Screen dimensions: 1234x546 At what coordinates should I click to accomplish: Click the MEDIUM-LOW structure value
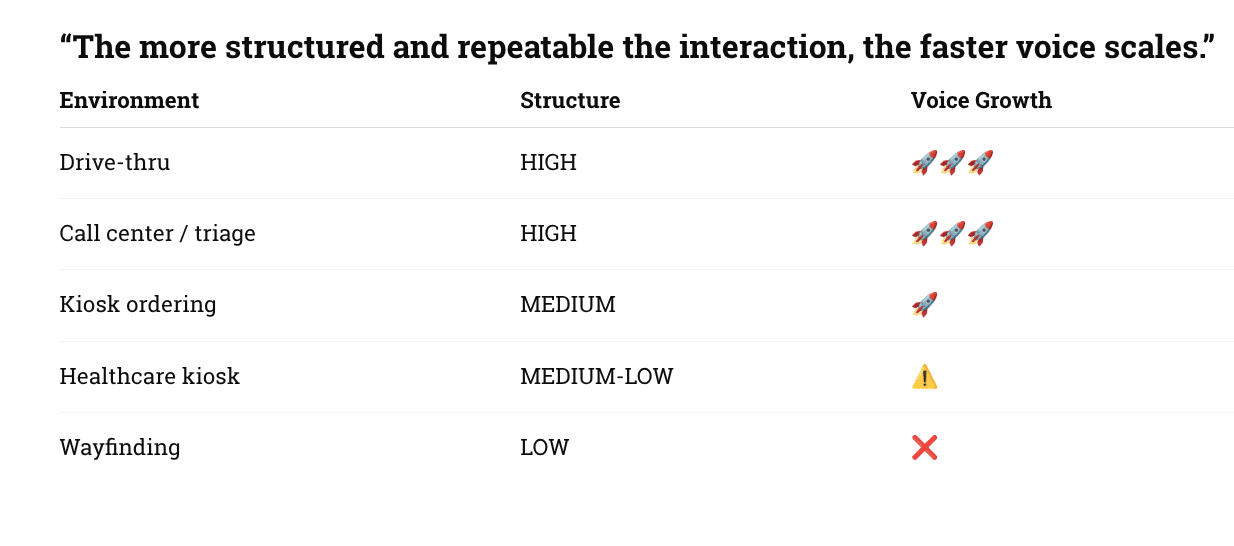(x=597, y=377)
